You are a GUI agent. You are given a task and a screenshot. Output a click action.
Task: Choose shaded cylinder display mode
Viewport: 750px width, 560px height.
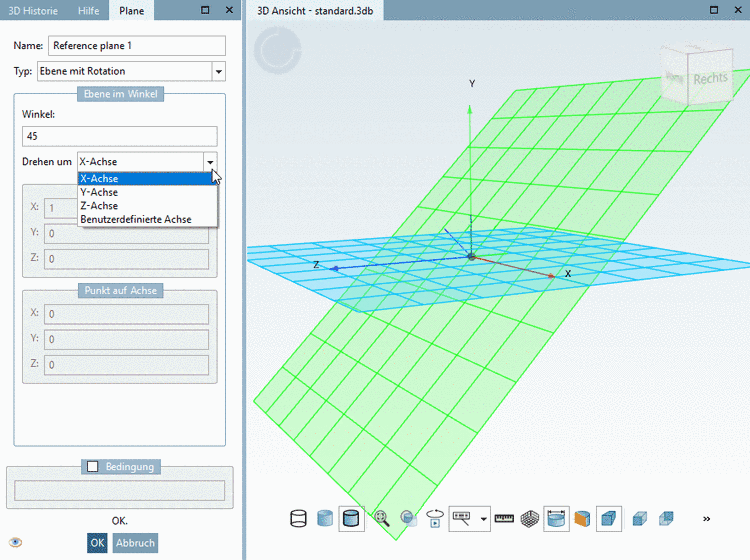point(325,518)
